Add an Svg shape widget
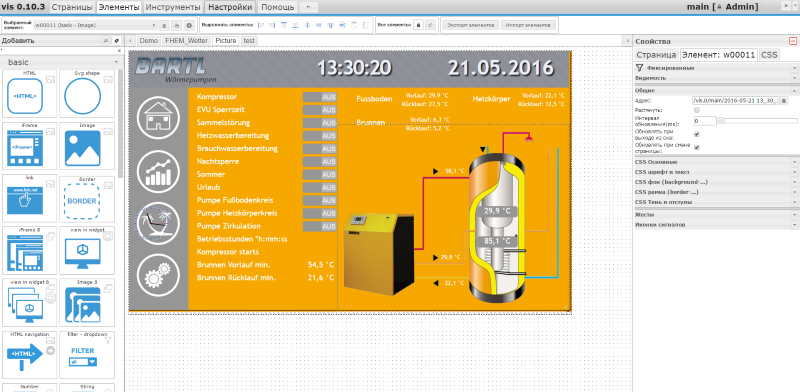This screenshot has height=392, width=800. coord(87,94)
